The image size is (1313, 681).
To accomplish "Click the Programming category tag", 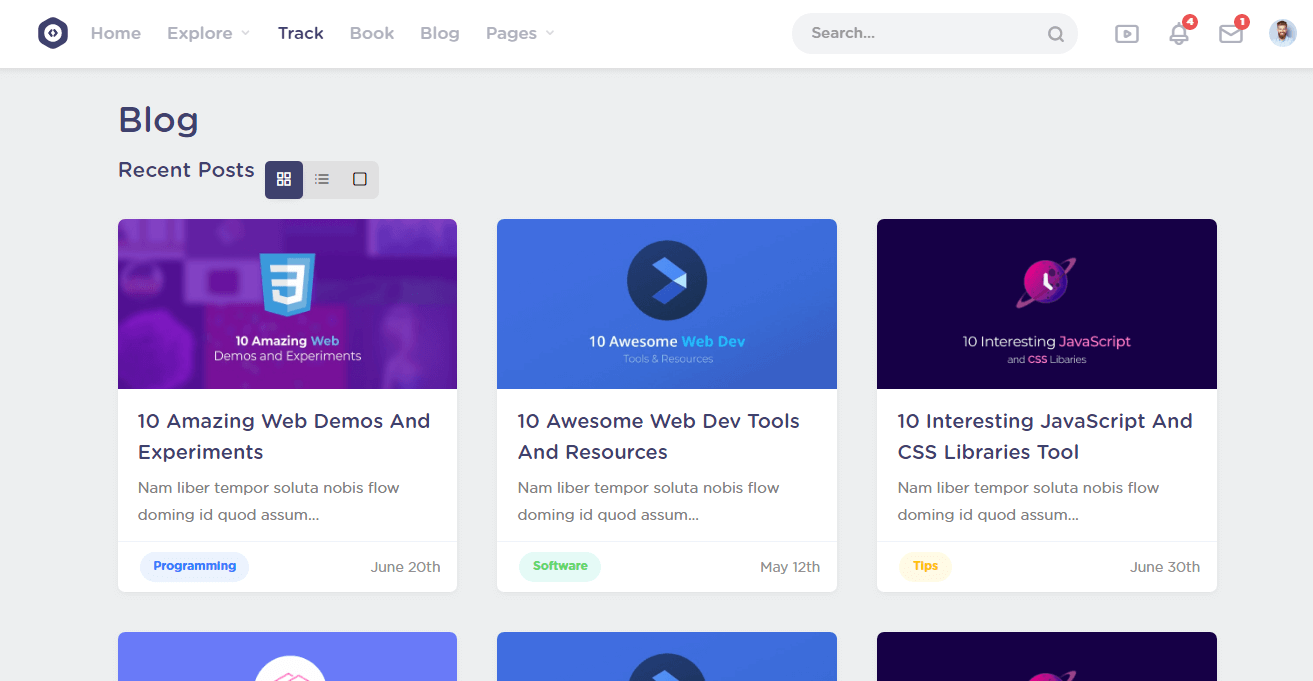I will (195, 566).
